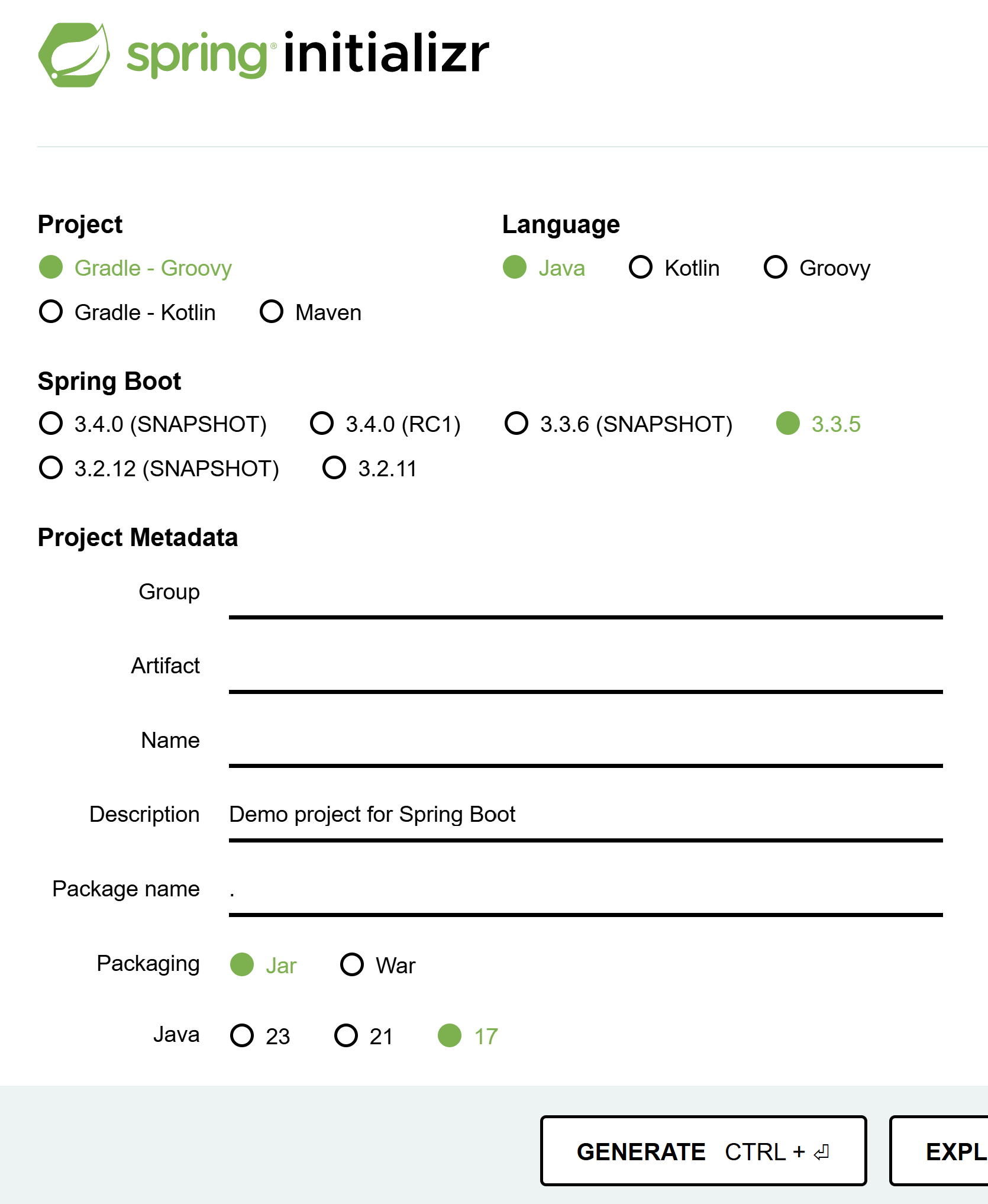Choose Spring Boot 3.3.6 (SNAPSHOT)
Viewport: 988px width, 1204px height.
click(x=516, y=424)
